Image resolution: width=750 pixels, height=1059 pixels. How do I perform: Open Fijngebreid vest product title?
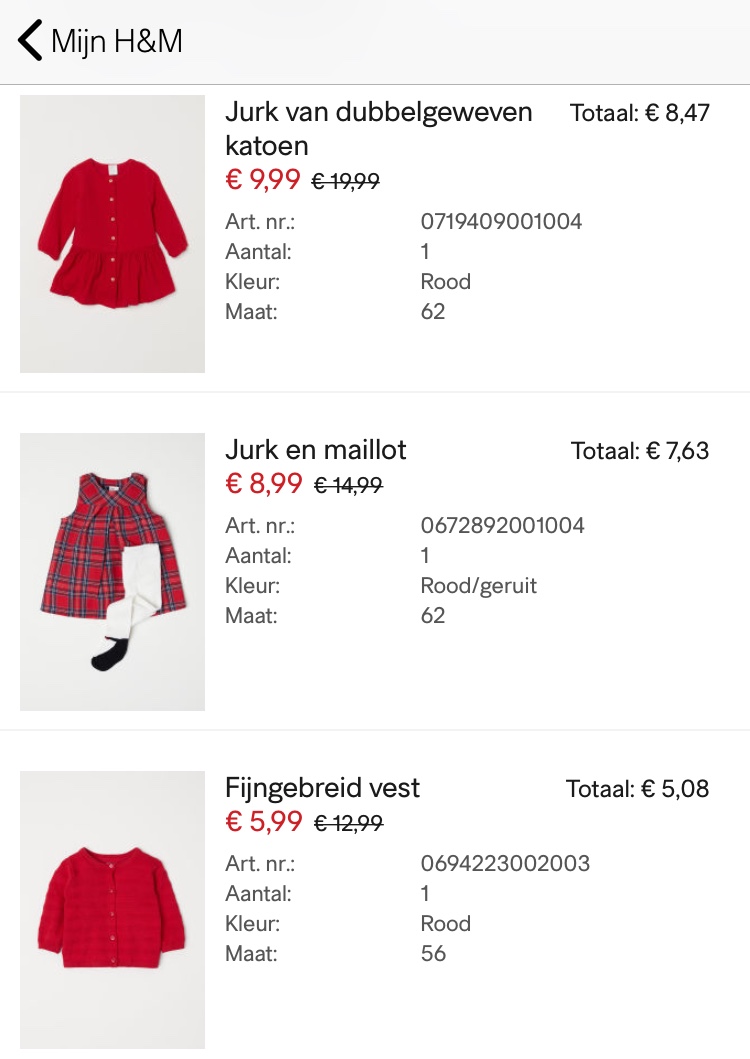click(322, 787)
